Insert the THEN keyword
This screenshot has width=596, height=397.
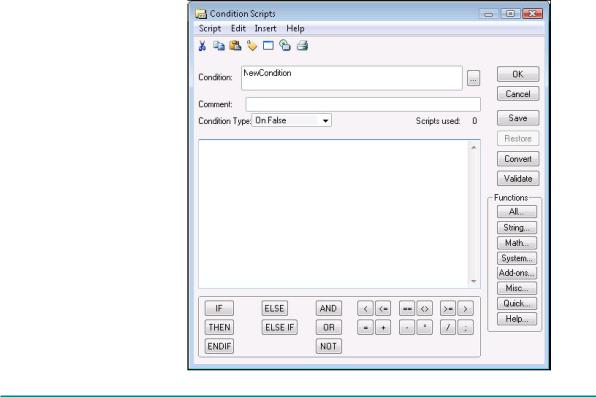click(219, 327)
